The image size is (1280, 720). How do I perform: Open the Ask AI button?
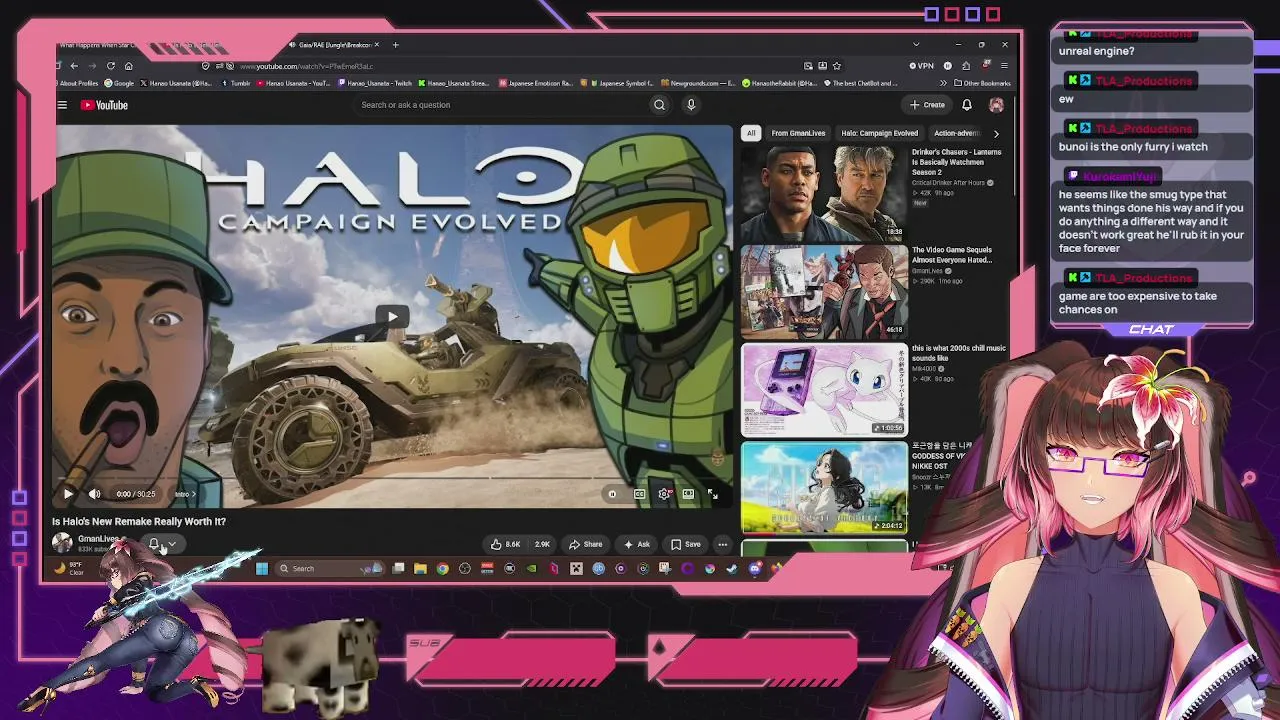pos(636,544)
